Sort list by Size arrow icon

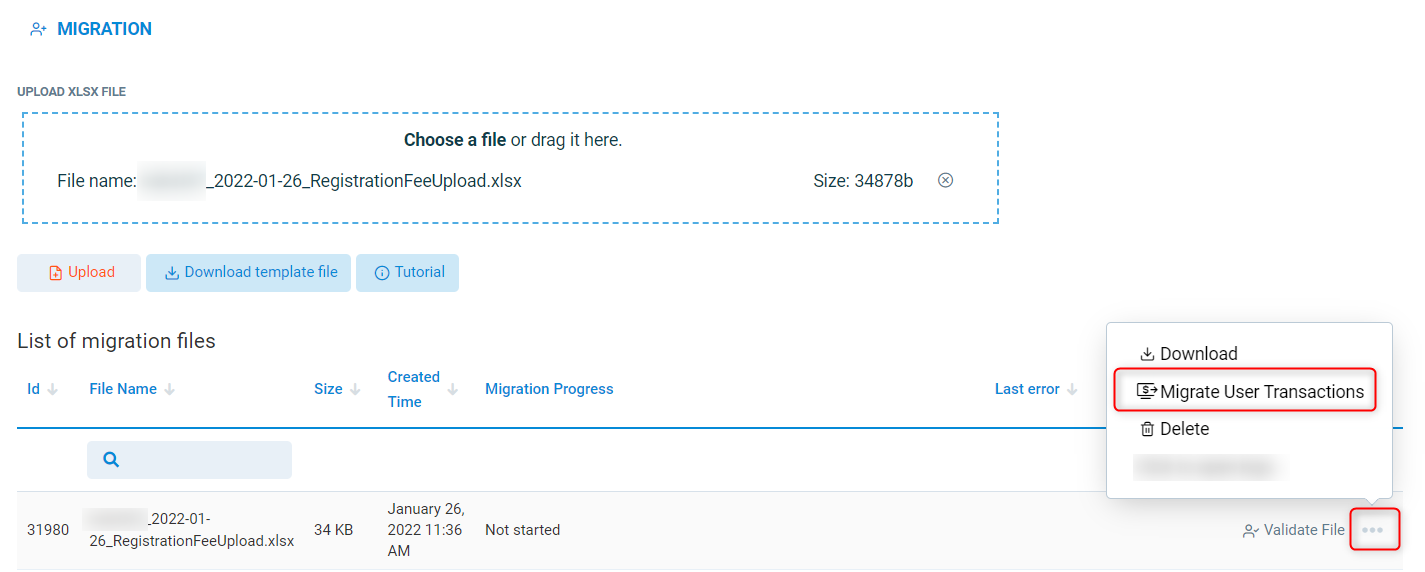[356, 389]
